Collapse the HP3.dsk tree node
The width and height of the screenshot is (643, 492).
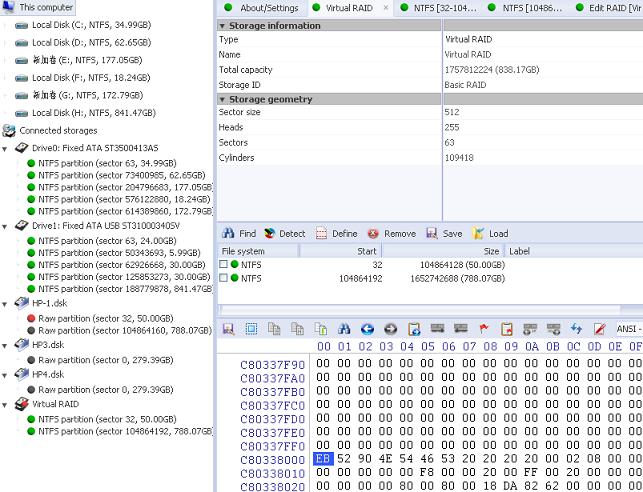tap(5, 346)
